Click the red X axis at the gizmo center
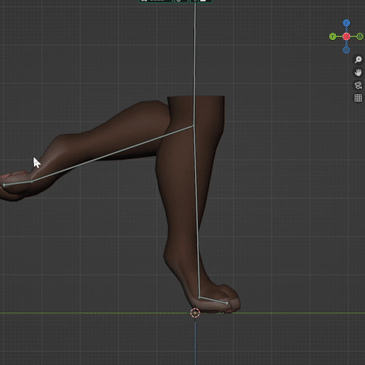Viewport: 365px width, 365px height. [346, 36]
